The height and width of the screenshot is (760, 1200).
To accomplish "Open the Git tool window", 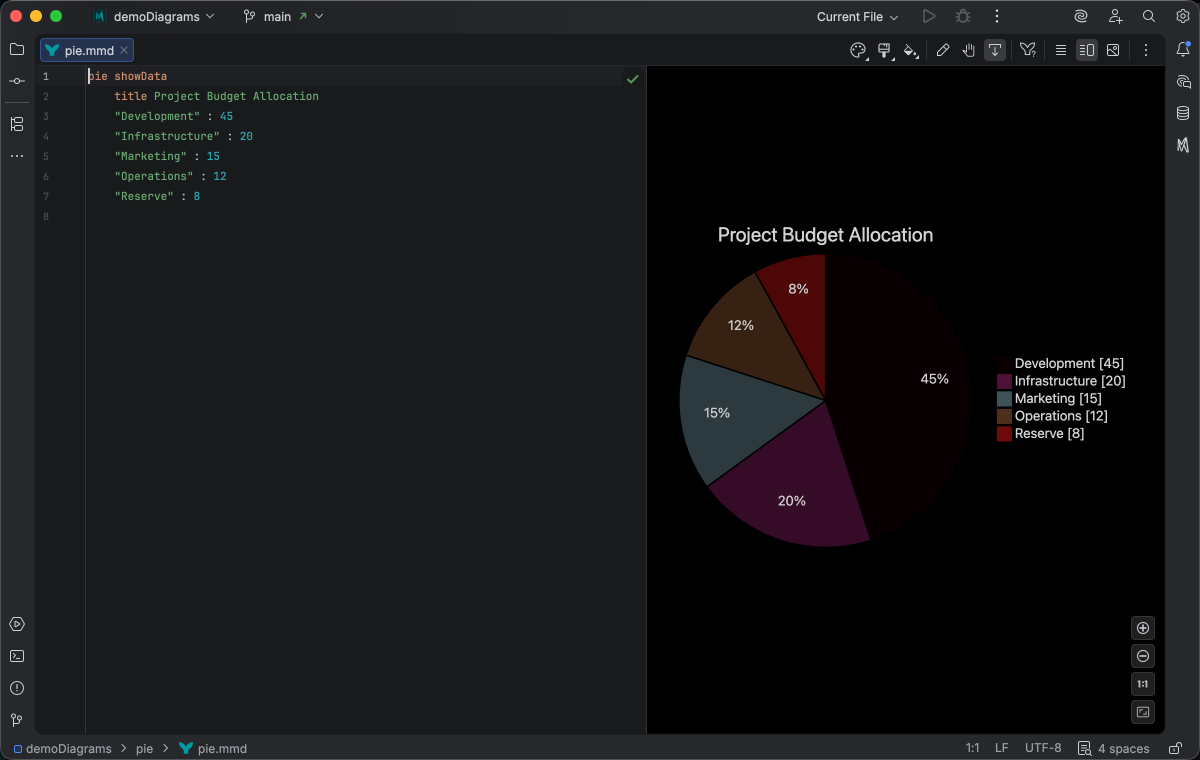I will pyautogui.click(x=17, y=720).
